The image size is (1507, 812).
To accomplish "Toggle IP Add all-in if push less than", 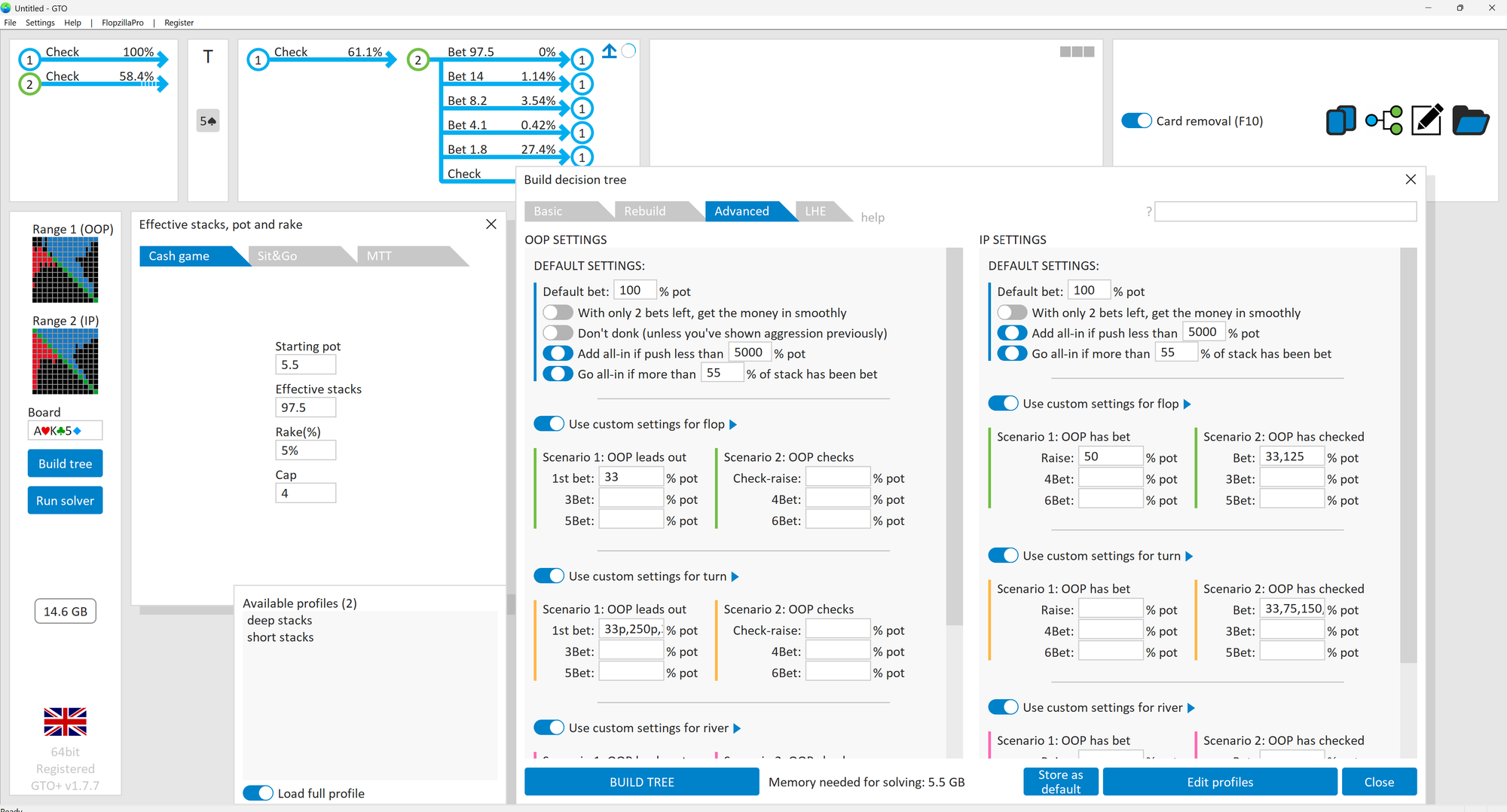I will pyautogui.click(x=1012, y=333).
